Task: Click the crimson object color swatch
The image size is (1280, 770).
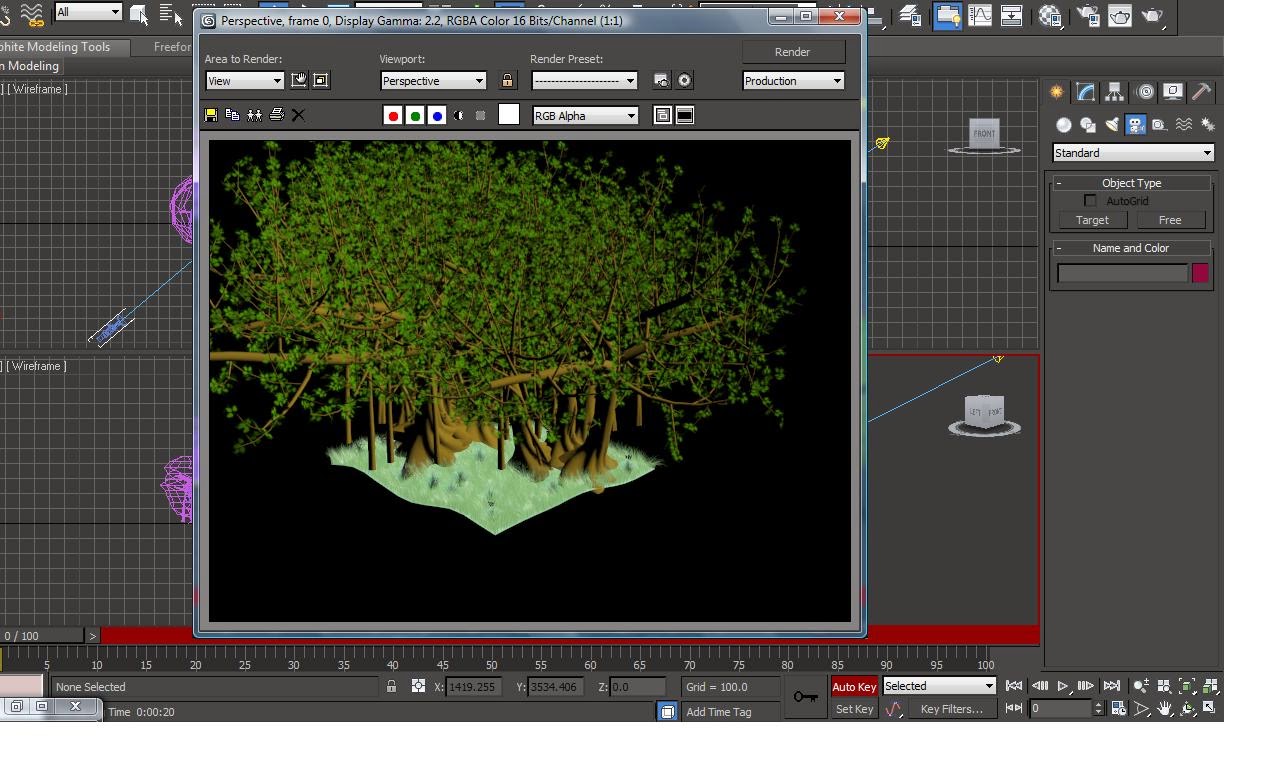Action: (1200, 273)
